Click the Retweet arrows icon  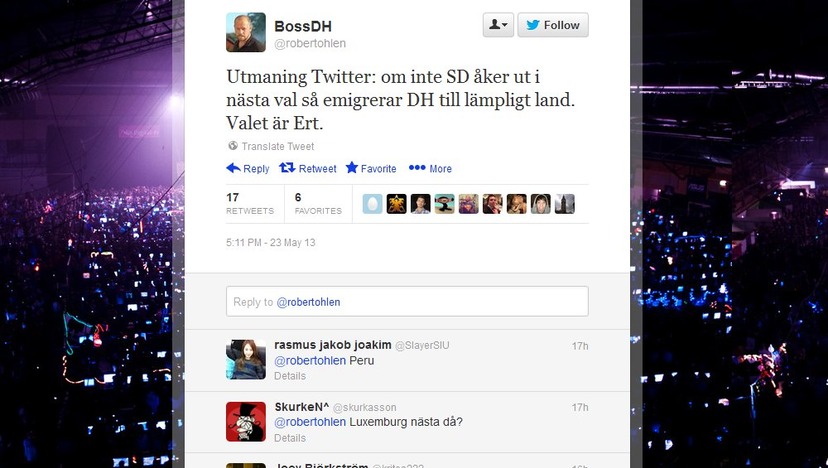pyautogui.click(x=287, y=167)
